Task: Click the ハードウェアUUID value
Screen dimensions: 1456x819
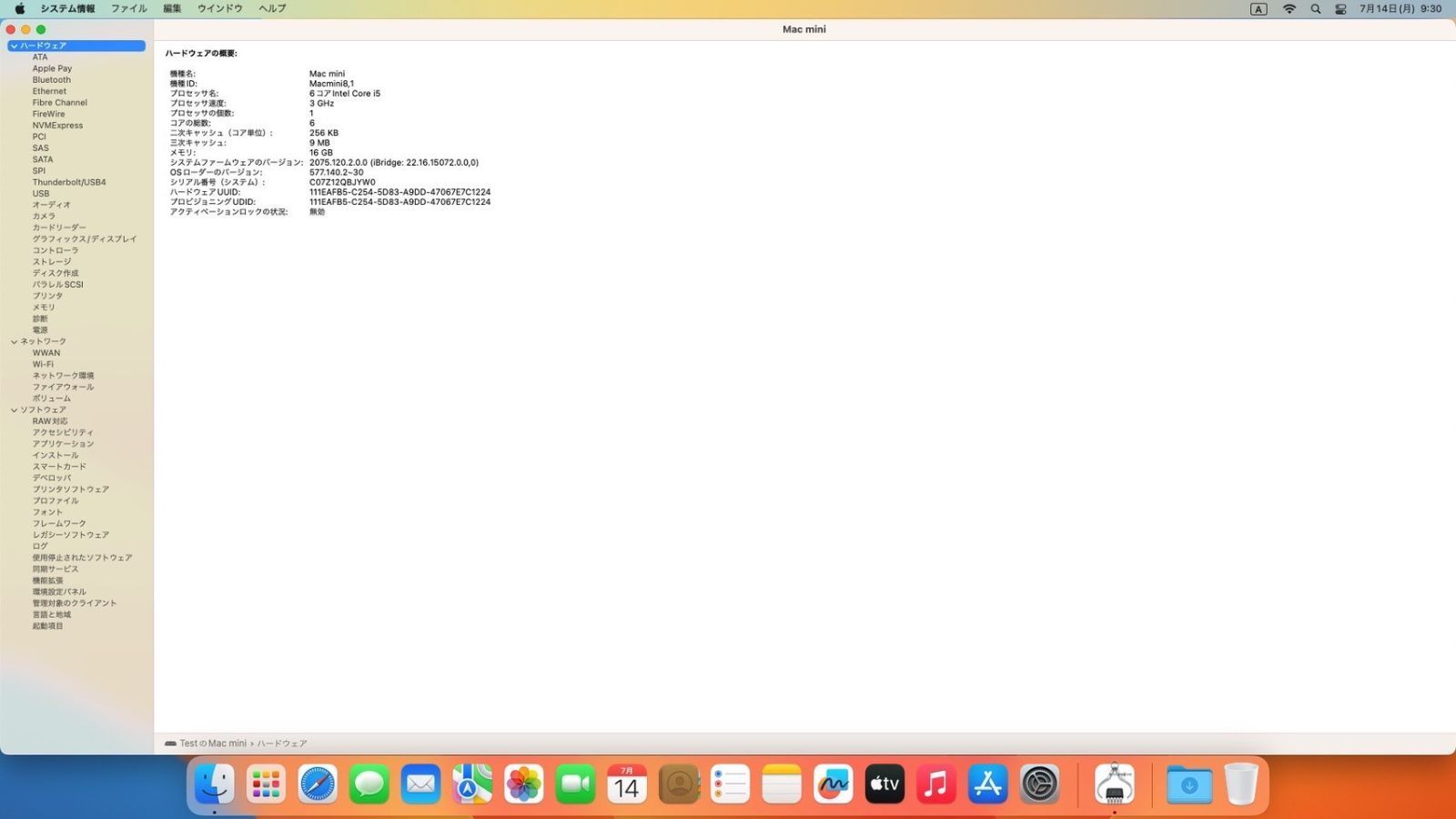Action: [x=399, y=192]
